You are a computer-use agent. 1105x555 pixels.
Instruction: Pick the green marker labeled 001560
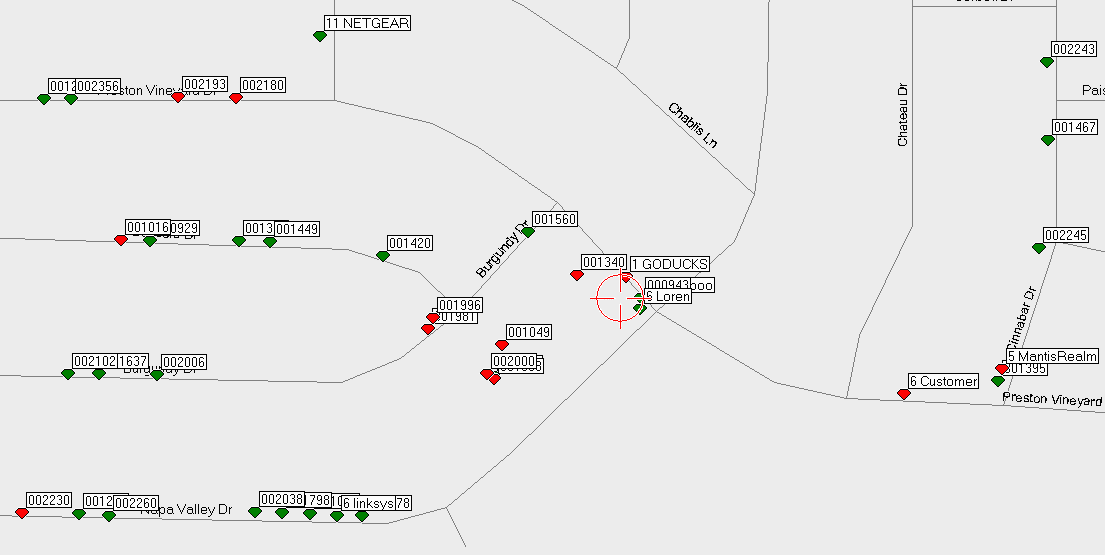[x=528, y=232]
